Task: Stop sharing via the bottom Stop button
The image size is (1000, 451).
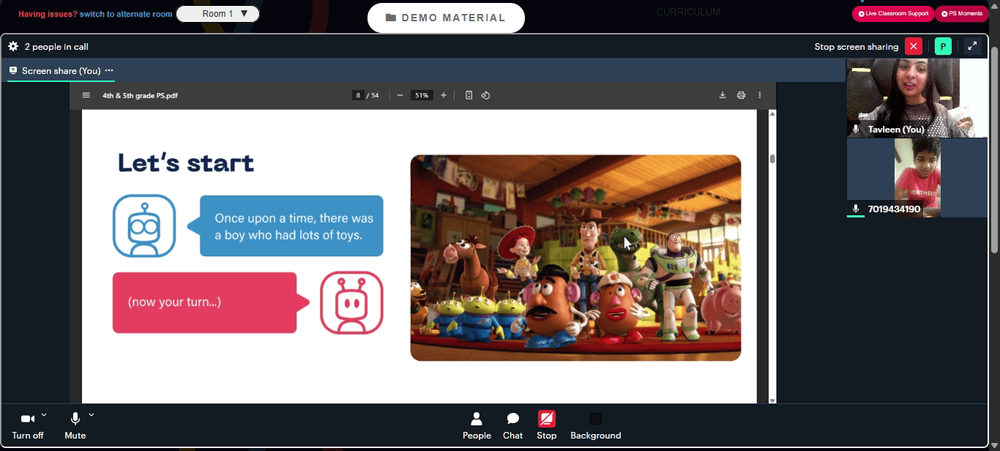Action: [547, 425]
